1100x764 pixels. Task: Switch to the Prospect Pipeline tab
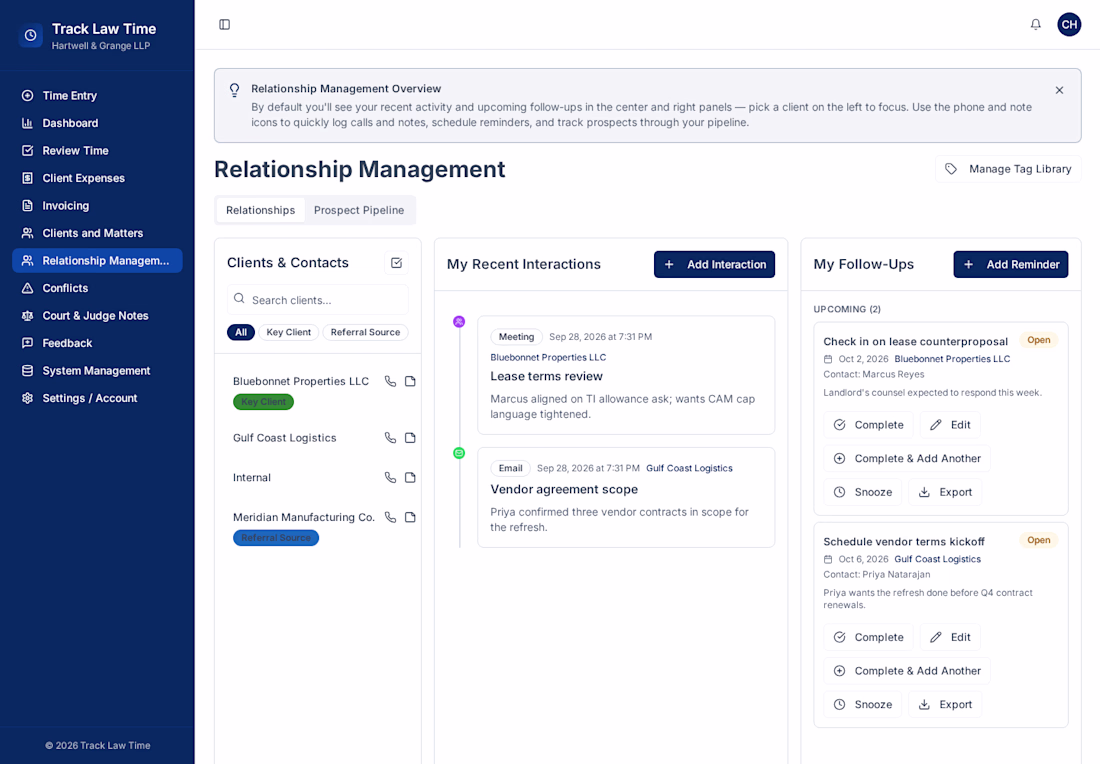[x=359, y=210]
